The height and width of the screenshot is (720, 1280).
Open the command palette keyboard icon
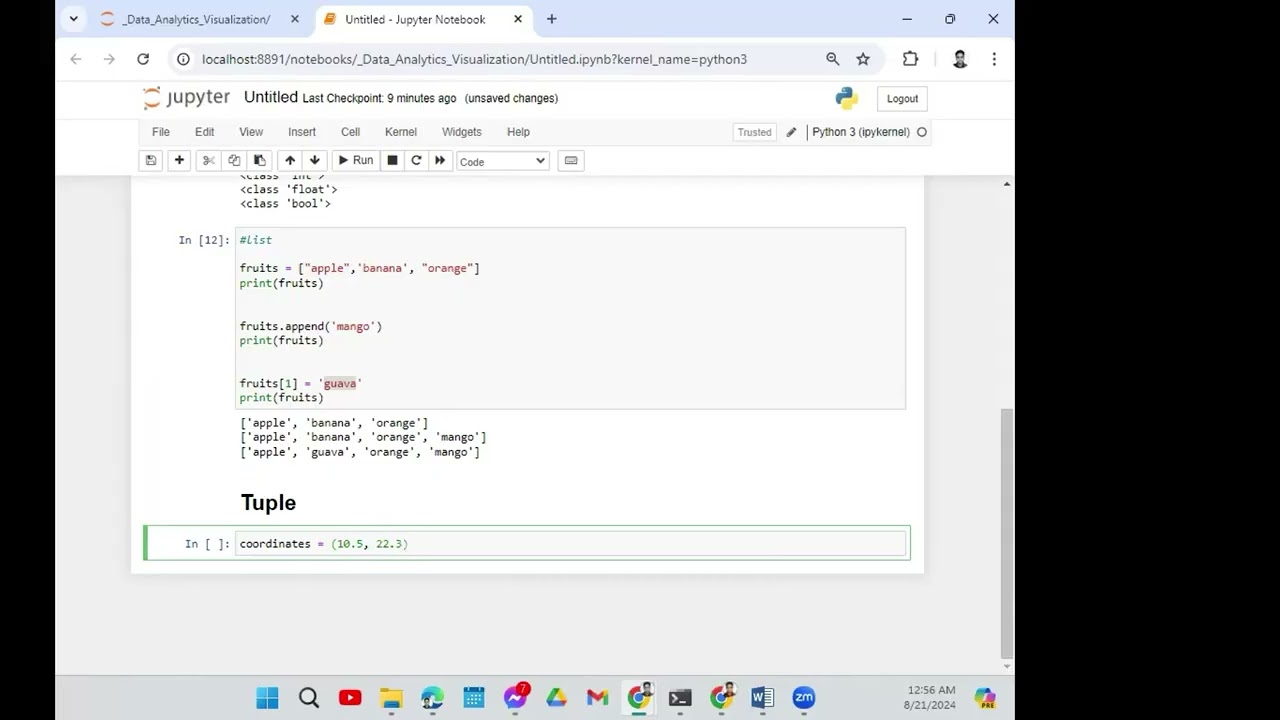571,160
